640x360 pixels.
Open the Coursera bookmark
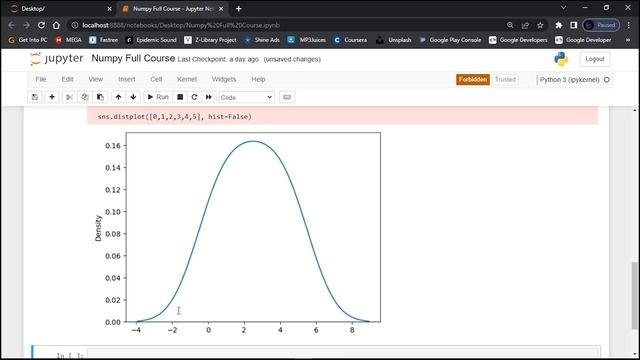coord(350,40)
